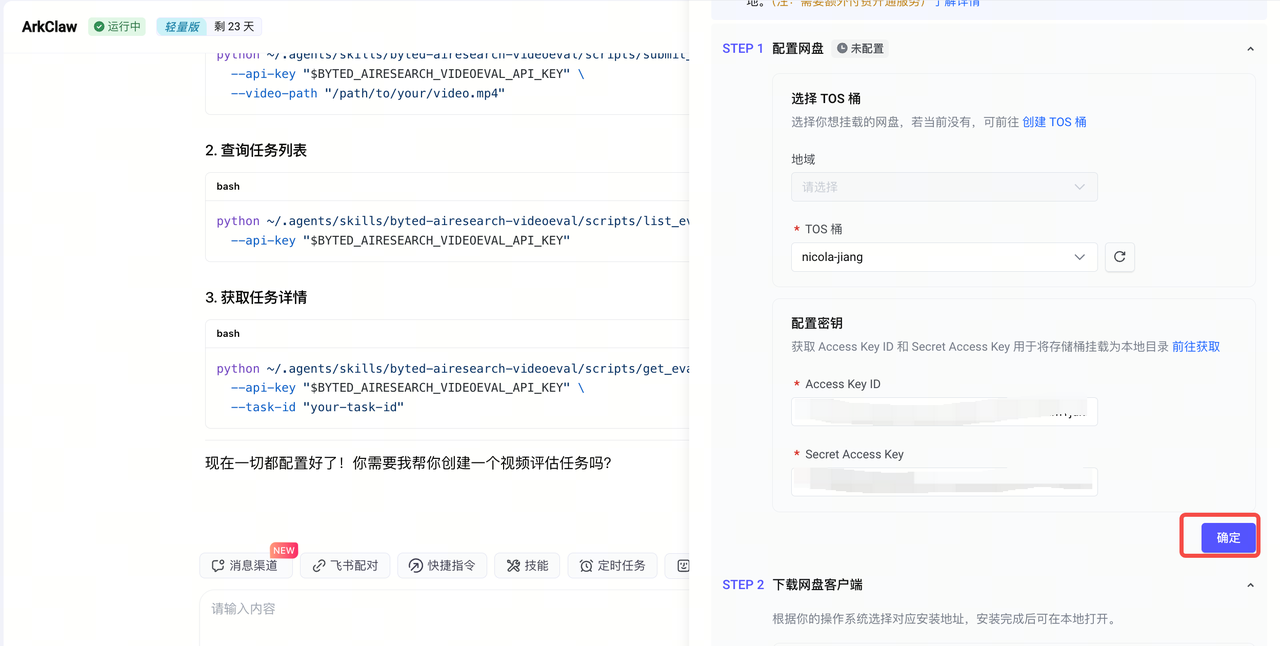Collapse the STEP 2 下载网盘客户端 section
Screen dimensions: 1280x646
coord(1250,585)
